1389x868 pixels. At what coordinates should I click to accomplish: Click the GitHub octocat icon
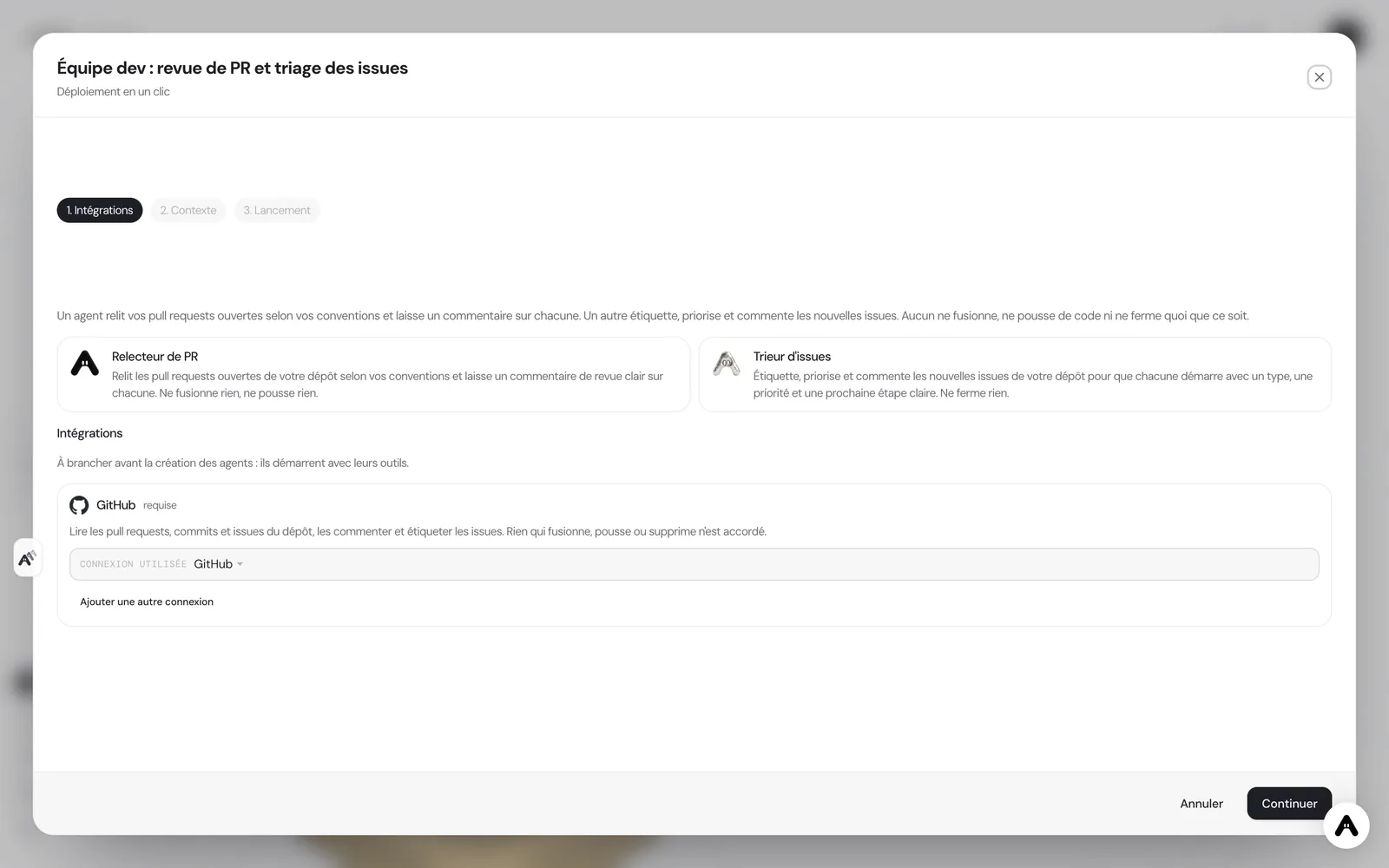click(x=79, y=505)
